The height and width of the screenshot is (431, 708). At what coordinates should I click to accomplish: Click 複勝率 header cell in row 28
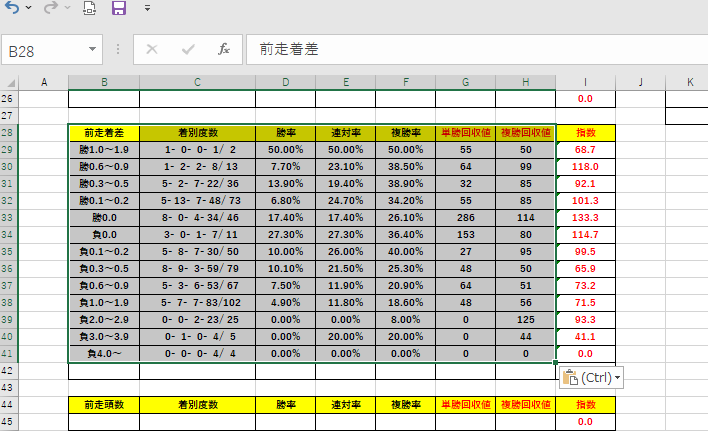(405, 133)
